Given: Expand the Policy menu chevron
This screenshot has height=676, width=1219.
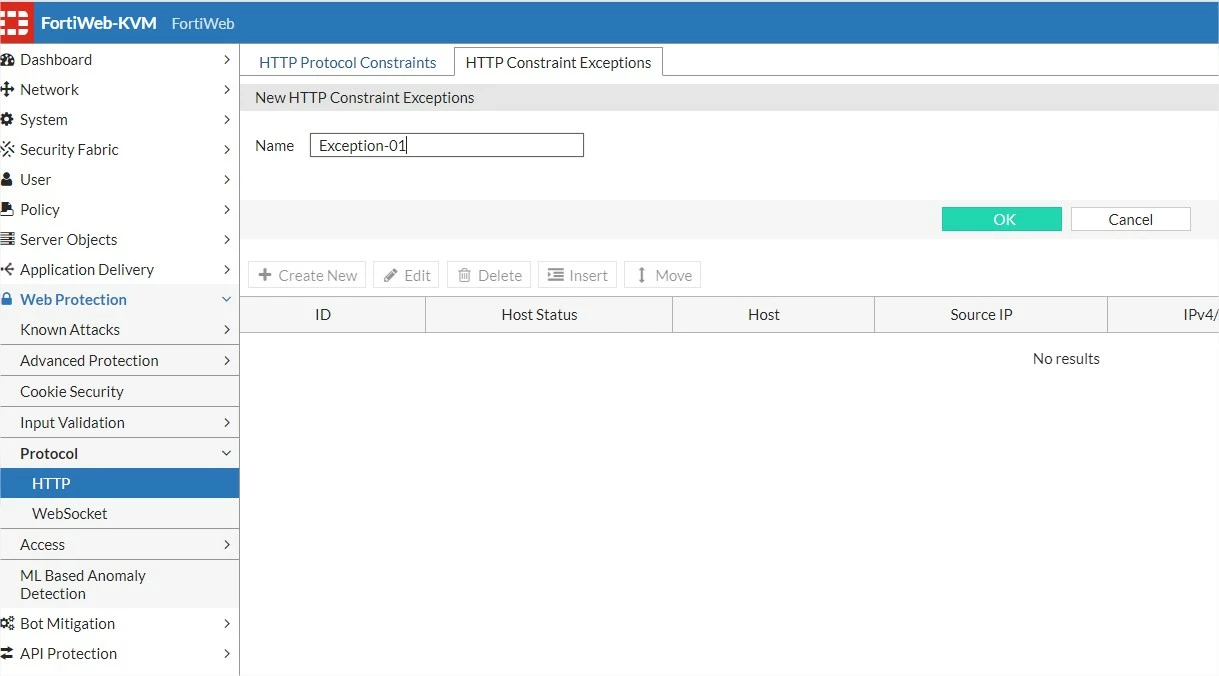Looking at the screenshot, I should tap(227, 210).
